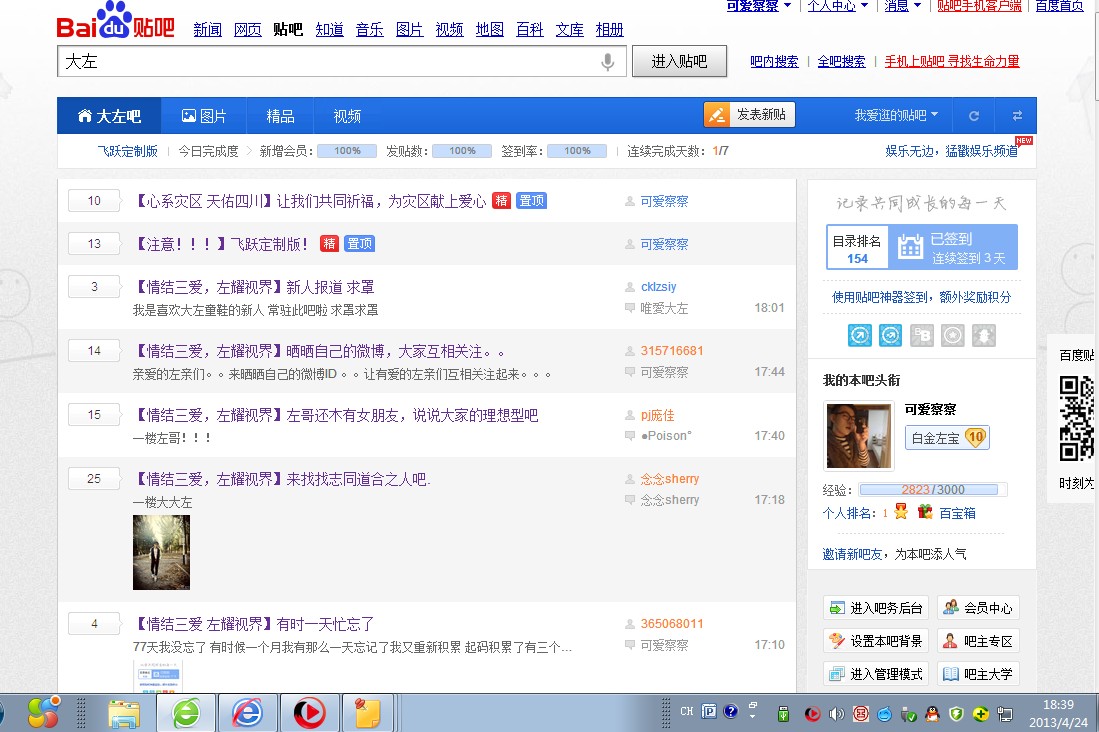Click the 吧主大学 button
Screen dimensions: 1099x732
click(x=978, y=674)
